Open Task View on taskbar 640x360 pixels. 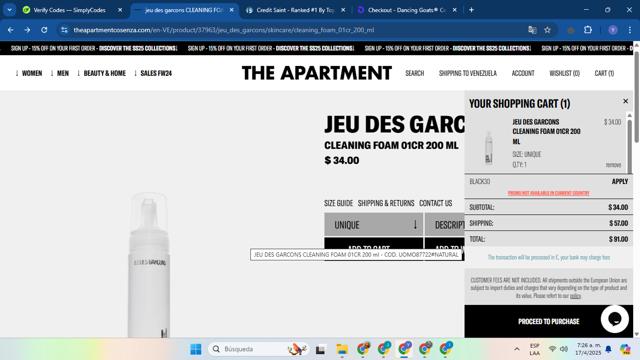(x=320, y=349)
